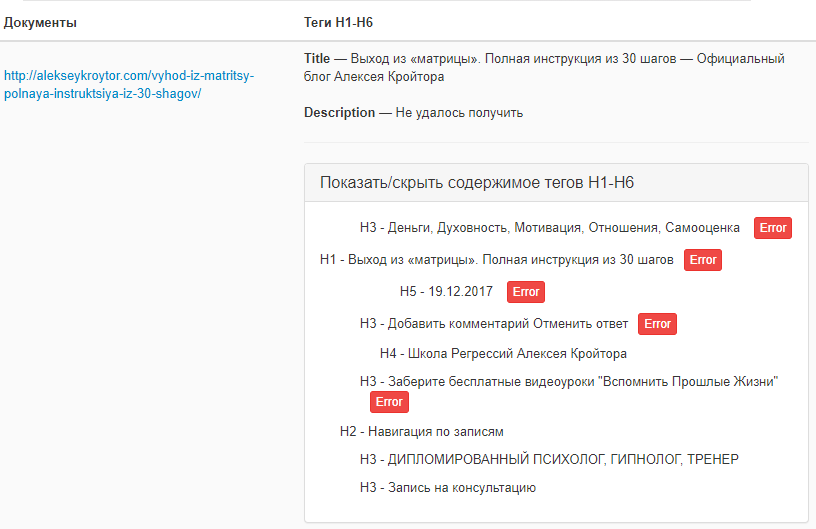Screen dimensions: 816x529
Task: Click H2 - Навигация по записям row
Action: [422, 432]
